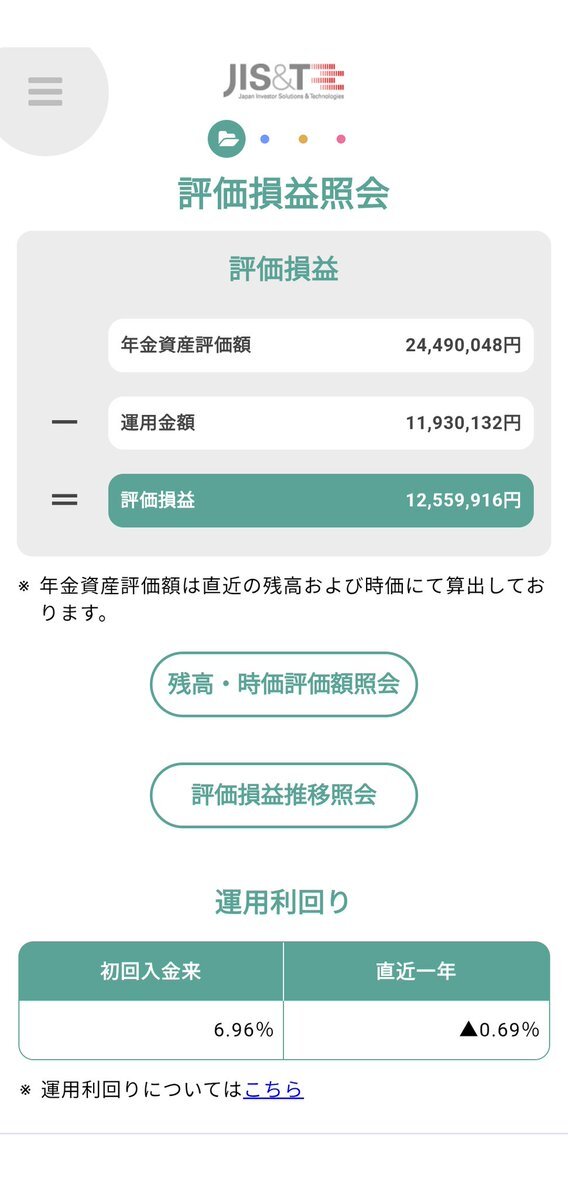Click the JIS&T logo

(x=284, y=81)
